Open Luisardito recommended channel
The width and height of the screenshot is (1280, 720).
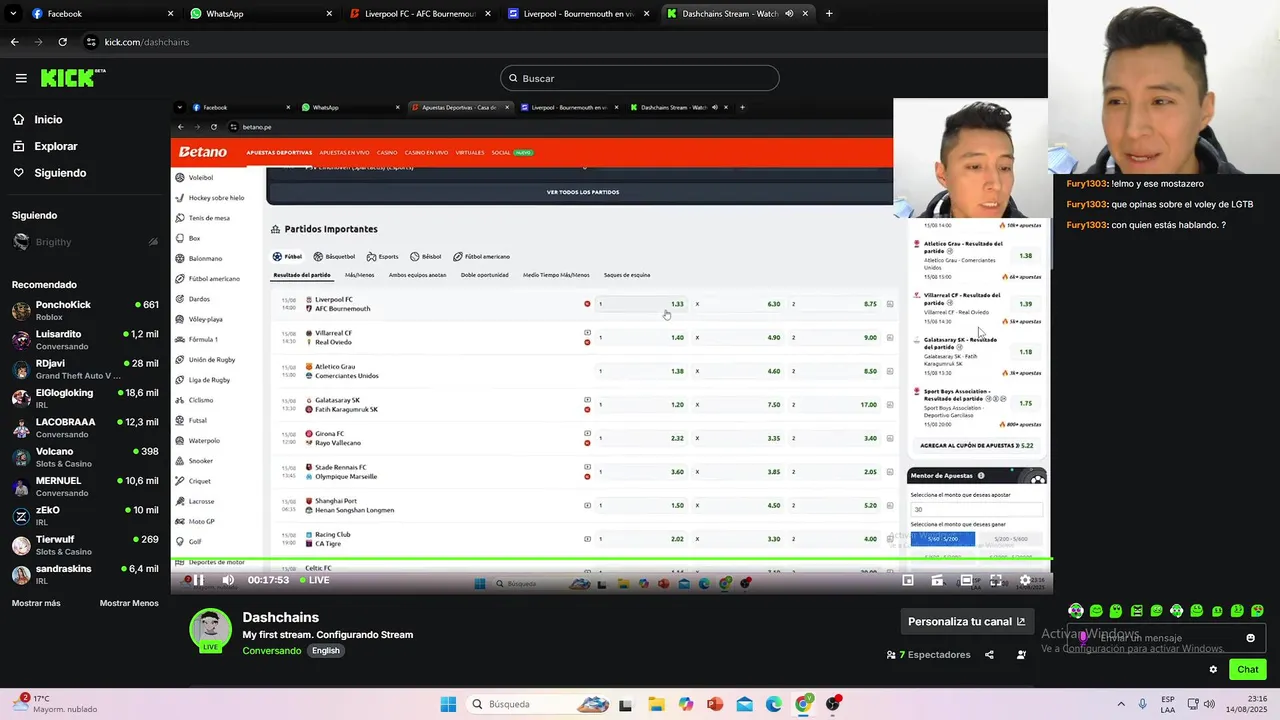pos(85,340)
